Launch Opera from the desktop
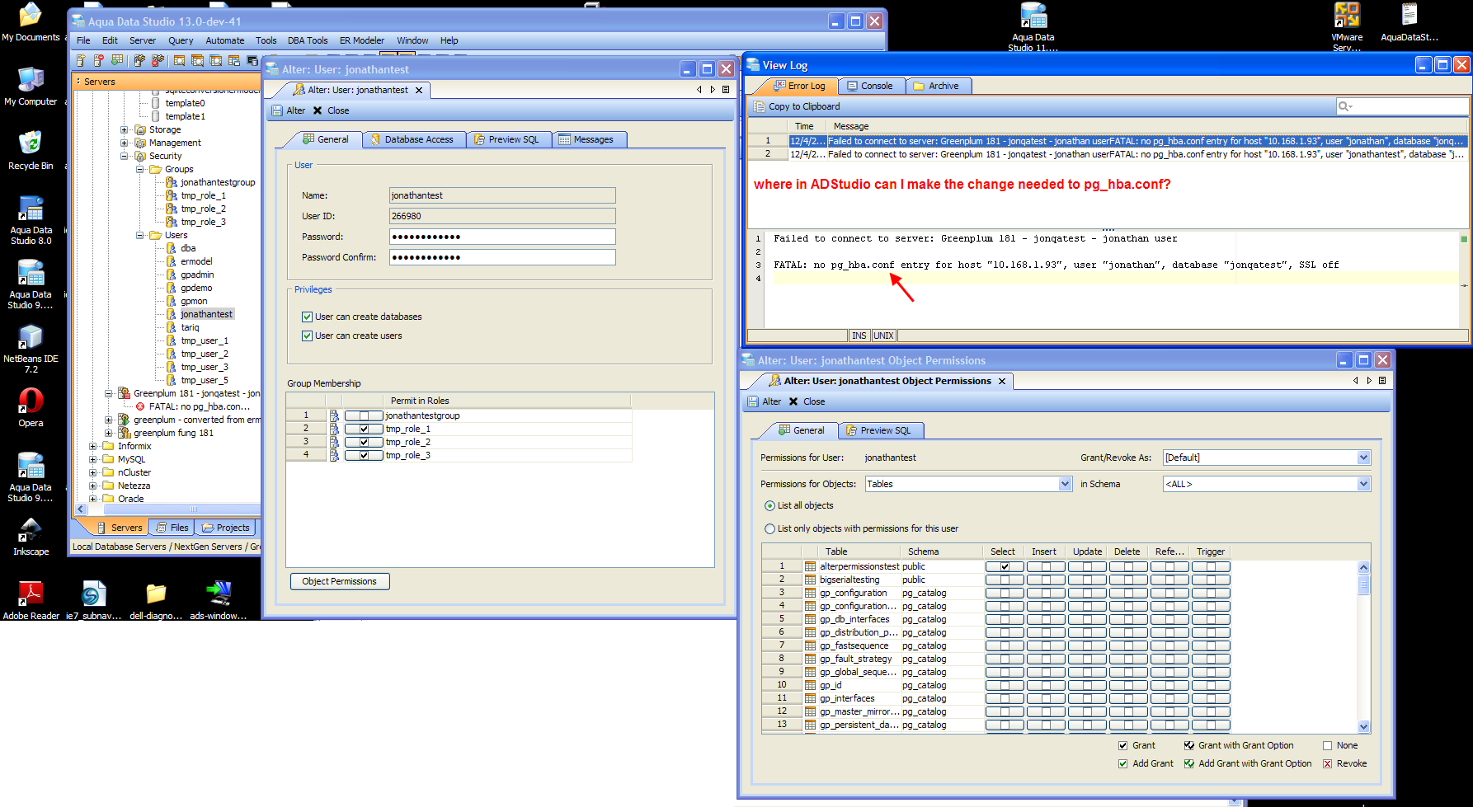The width and height of the screenshot is (1473, 812). click(x=31, y=407)
